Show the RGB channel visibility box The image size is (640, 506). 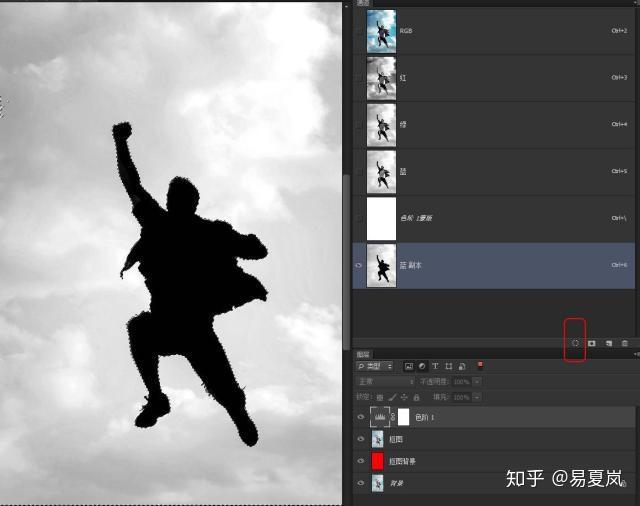359,31
